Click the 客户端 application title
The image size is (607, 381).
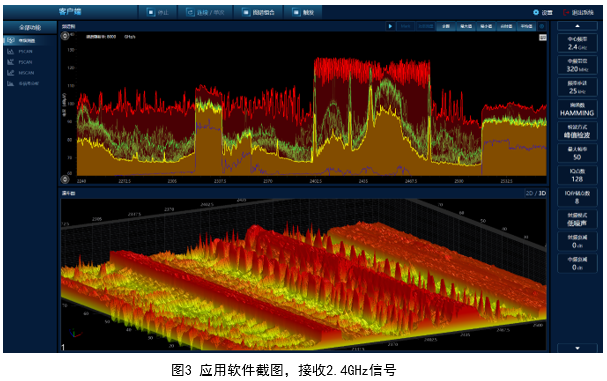coord(70,12)
